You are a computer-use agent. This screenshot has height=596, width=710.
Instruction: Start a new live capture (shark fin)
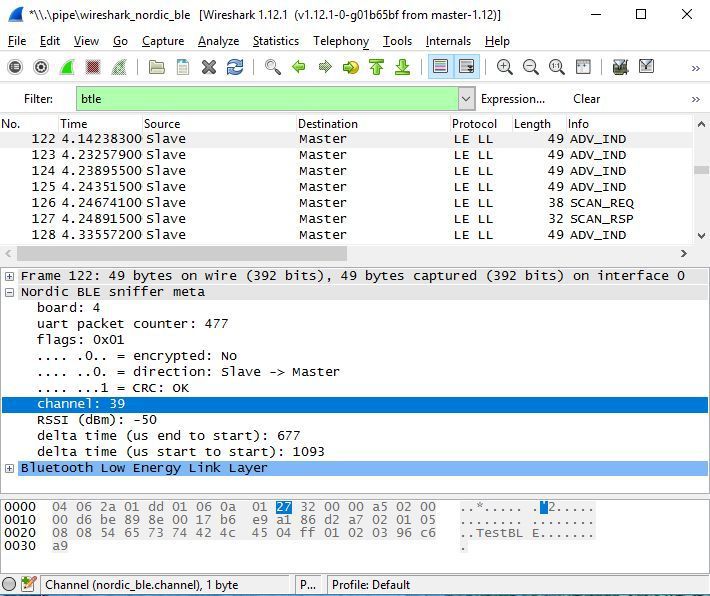click(67, 67)
